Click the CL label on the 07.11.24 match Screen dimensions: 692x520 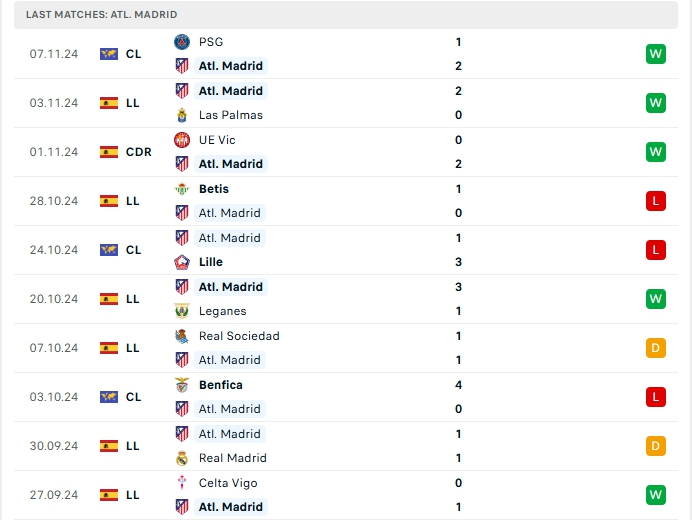tap(133, 54)
